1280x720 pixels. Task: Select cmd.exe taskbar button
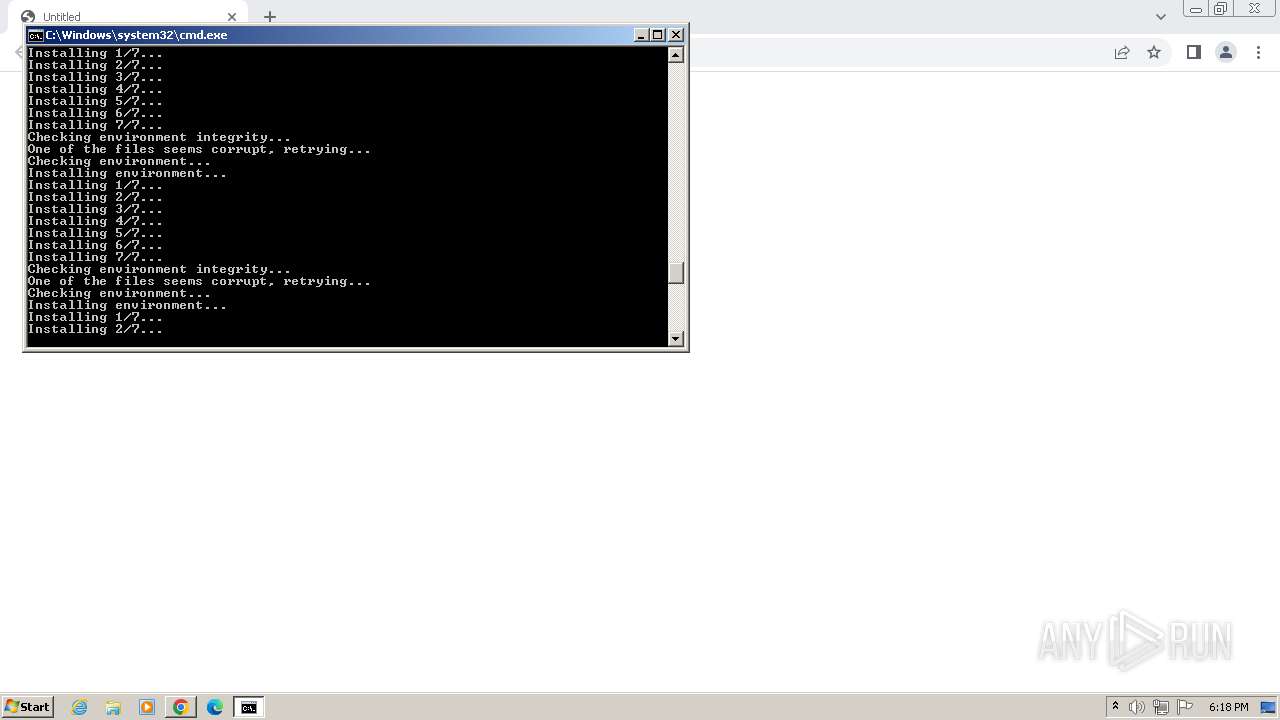pos(249,707)
